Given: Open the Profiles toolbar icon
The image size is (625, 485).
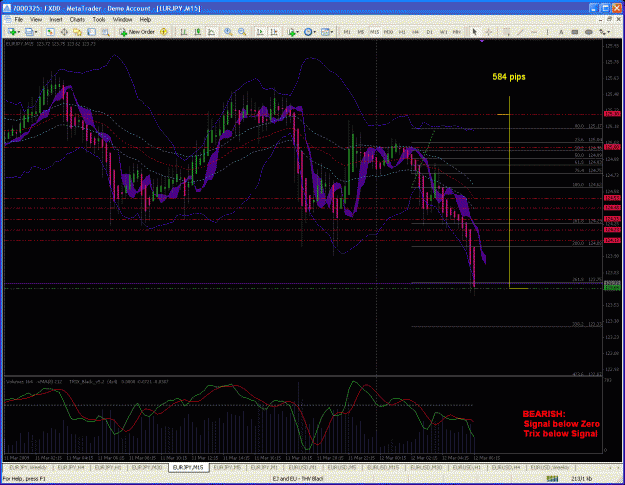Looking at the screenshot, I should pyautogui.click(x=29, y=32).
